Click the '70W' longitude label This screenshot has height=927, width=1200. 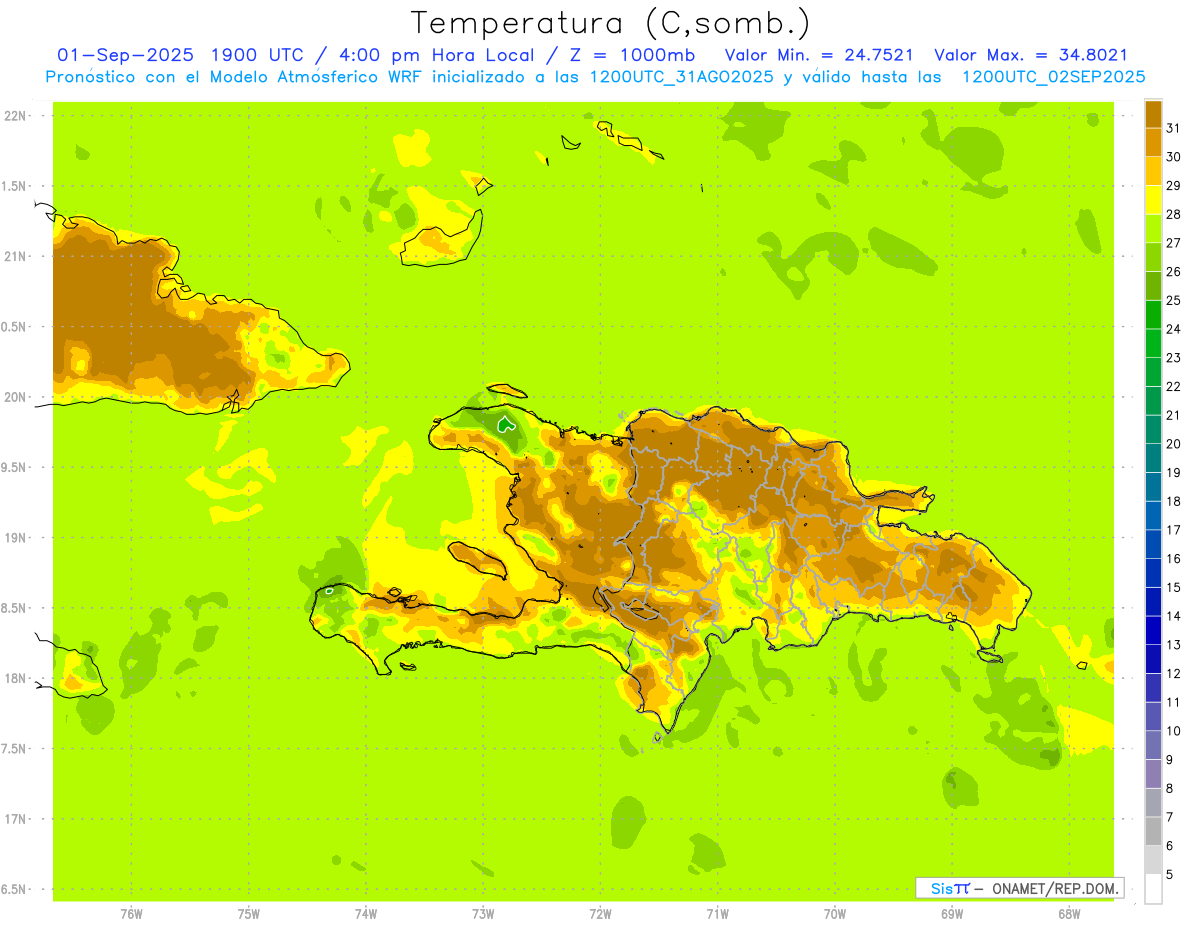click(834, 914)
